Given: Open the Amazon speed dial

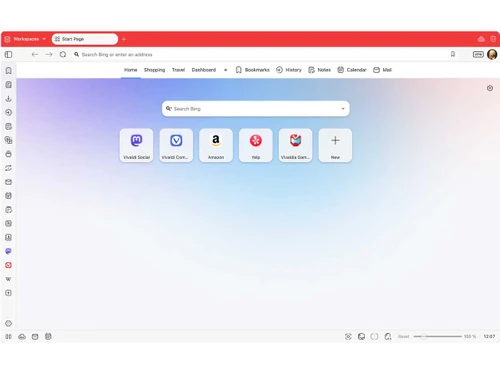Looking at the screenshot, I should [216, 145].
